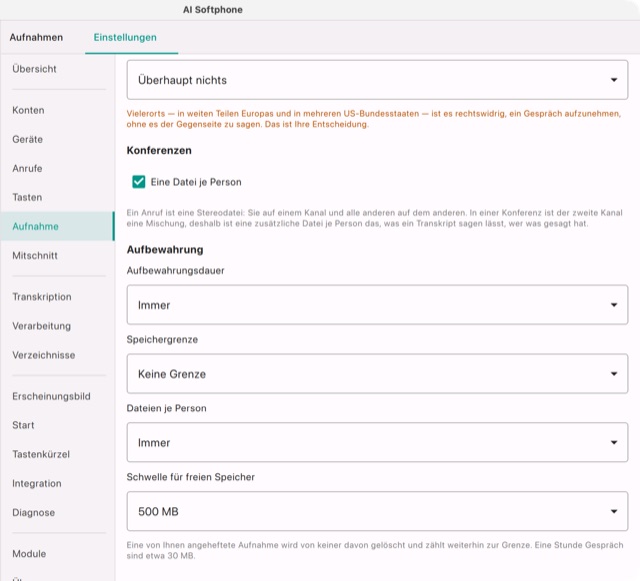
Task: Click the Eine Datei je Person label
Action: pyautogui.click(x=196, y=182)
